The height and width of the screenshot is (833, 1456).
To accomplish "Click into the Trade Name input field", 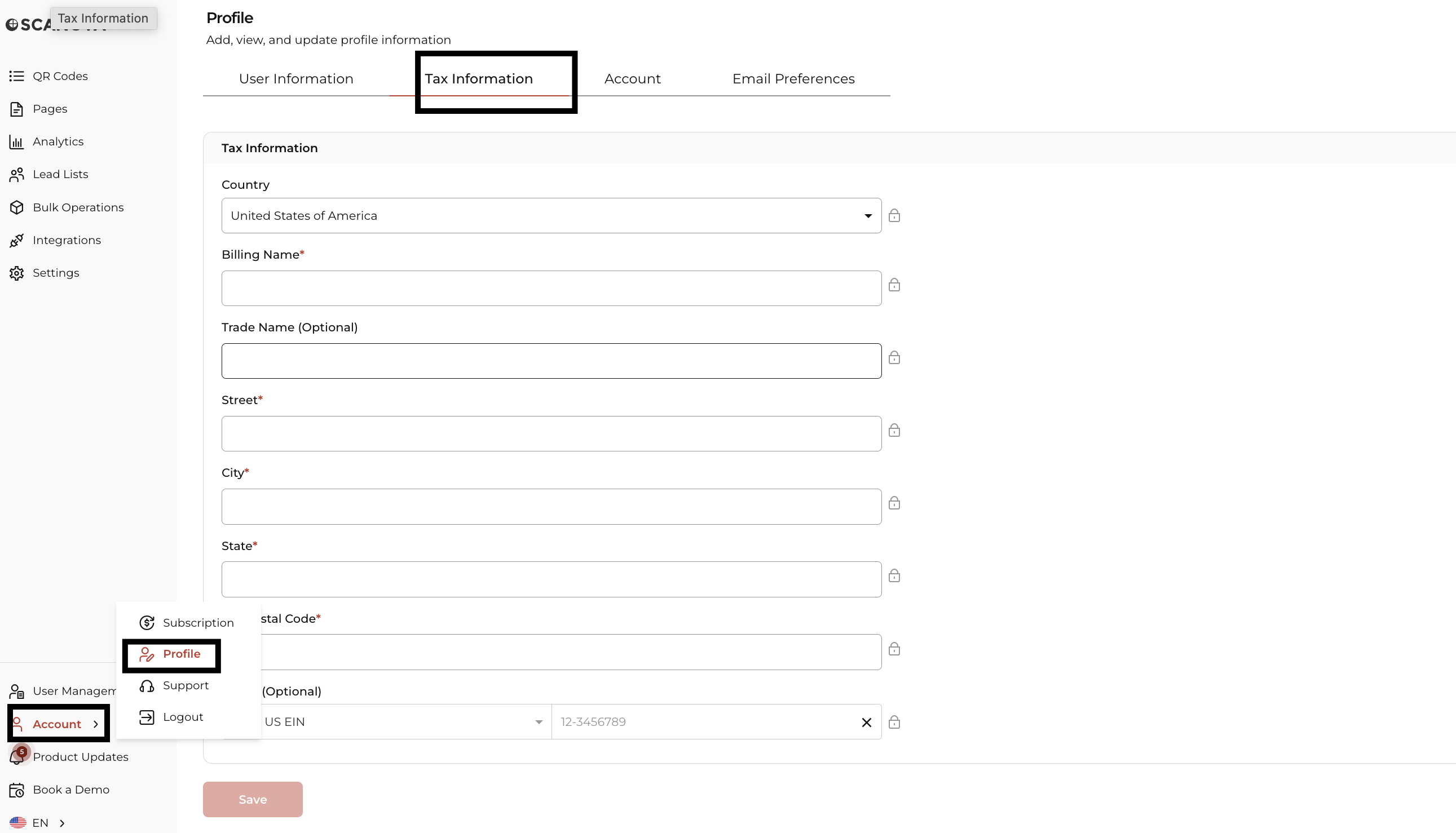I will coord(550,361).
